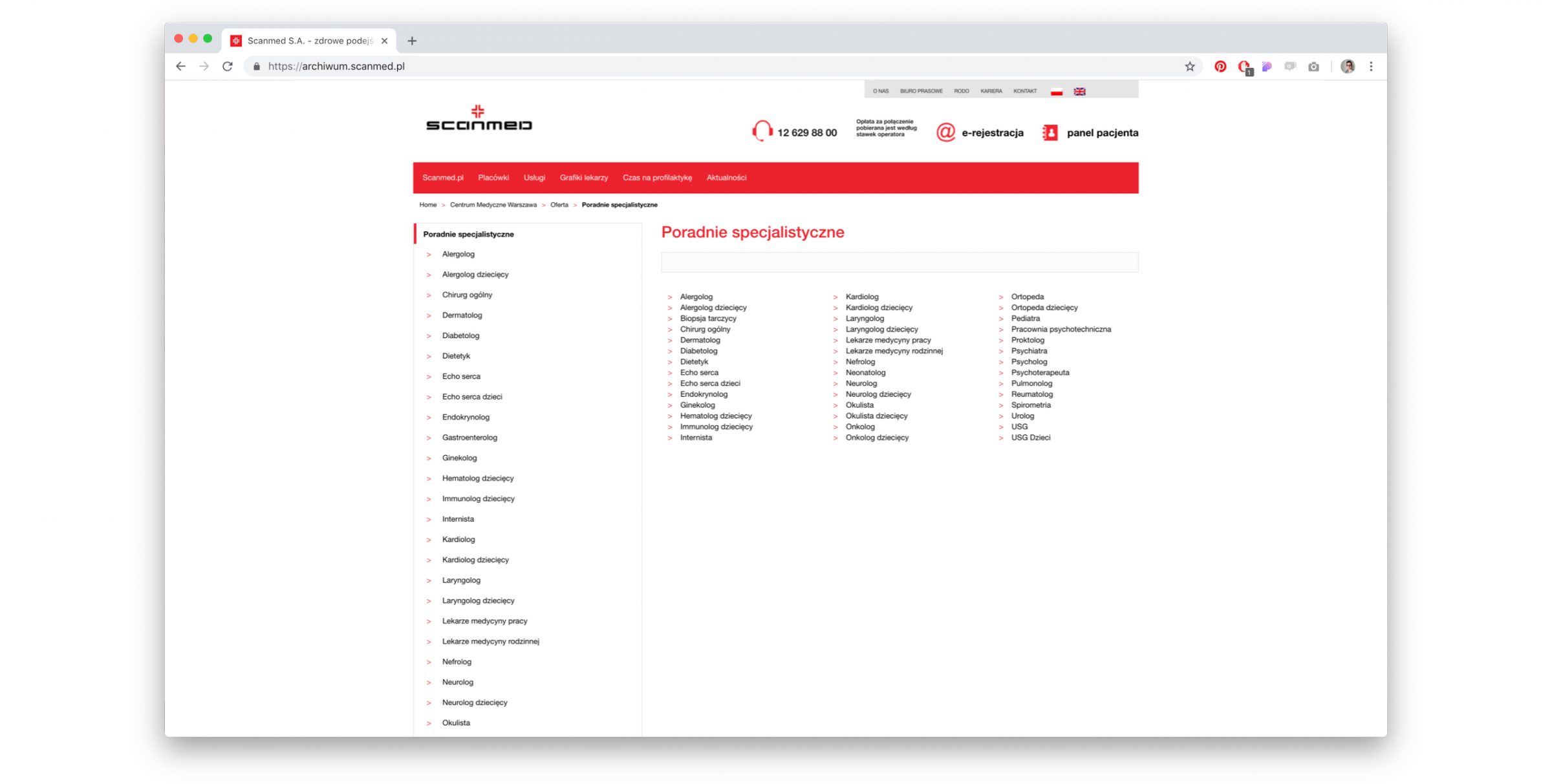1552x784 pixels.
Task: Open the Usługi menu item
Action: [x=534, y=178]
